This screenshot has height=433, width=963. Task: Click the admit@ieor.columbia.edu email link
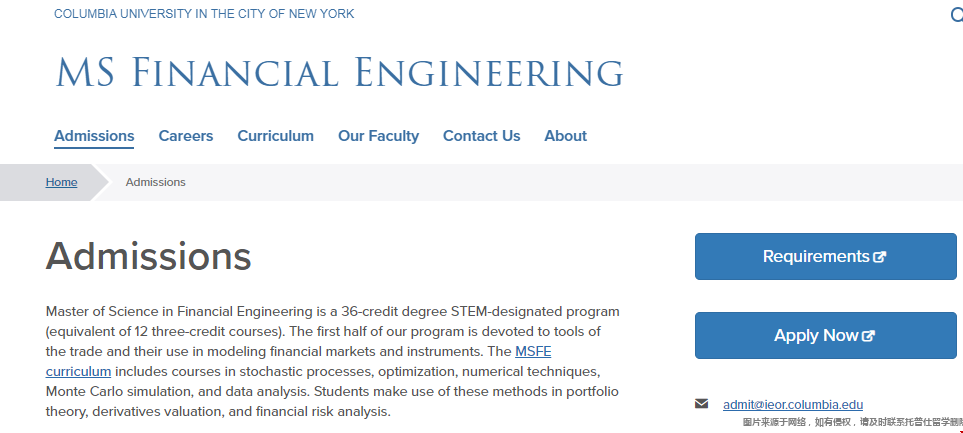(793, 405)
